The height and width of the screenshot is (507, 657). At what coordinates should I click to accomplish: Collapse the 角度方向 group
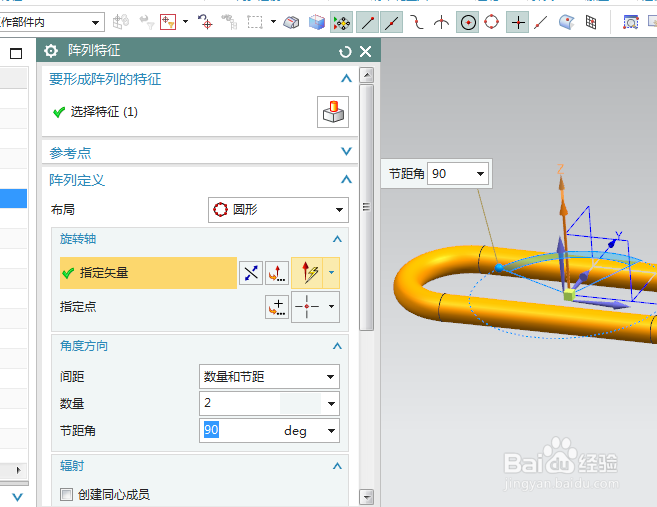337,346
